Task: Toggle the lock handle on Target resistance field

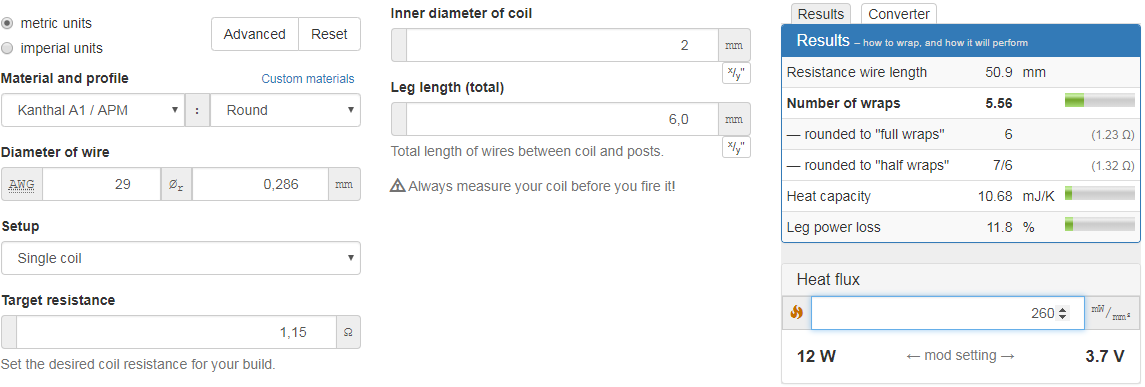Action: point(9,332)
